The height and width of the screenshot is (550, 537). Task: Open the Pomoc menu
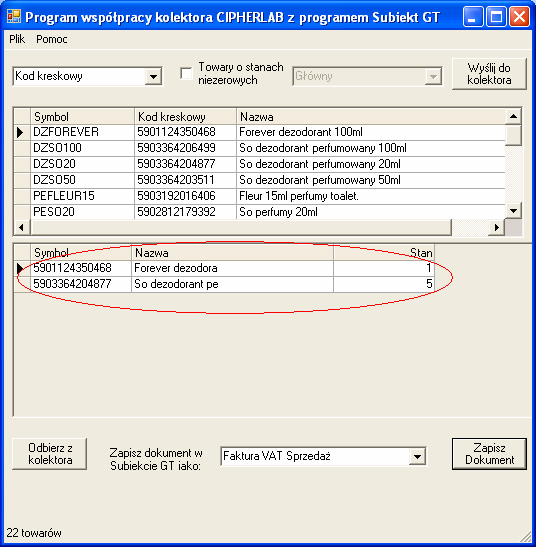point(52,39)
